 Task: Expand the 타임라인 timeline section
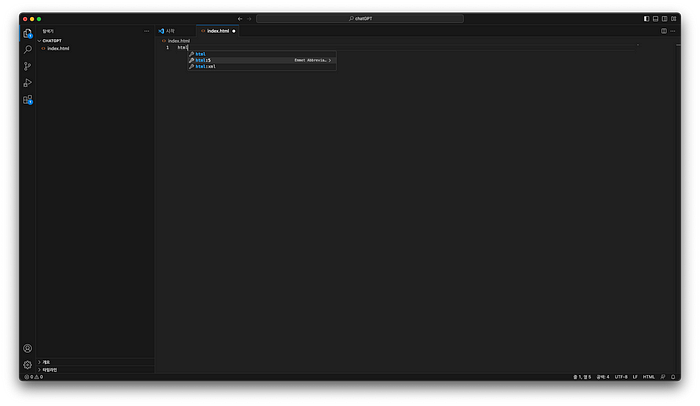[x=49, y=369]
